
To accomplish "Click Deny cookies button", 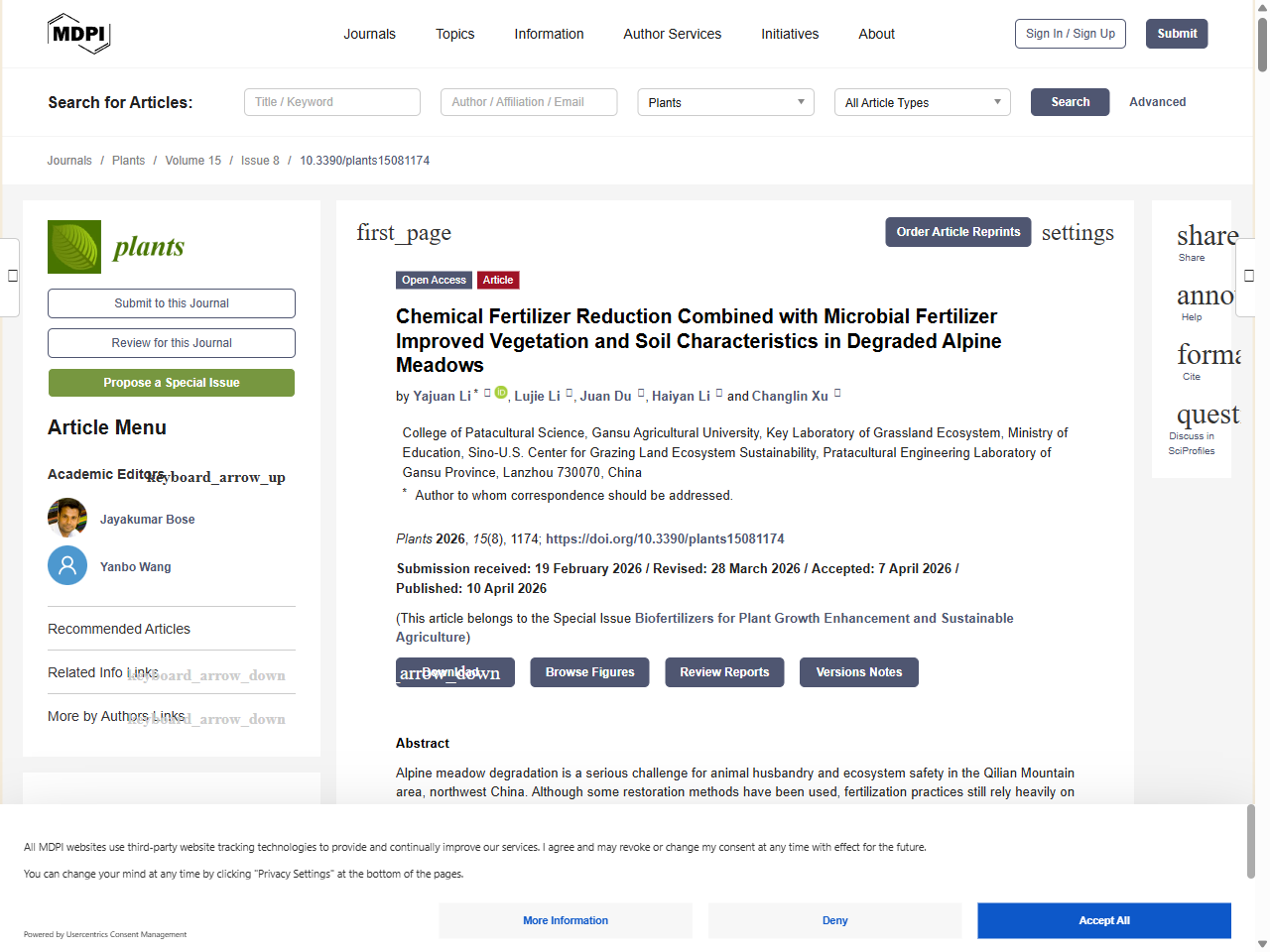I will pyautogui.click(x=834, y=920).
